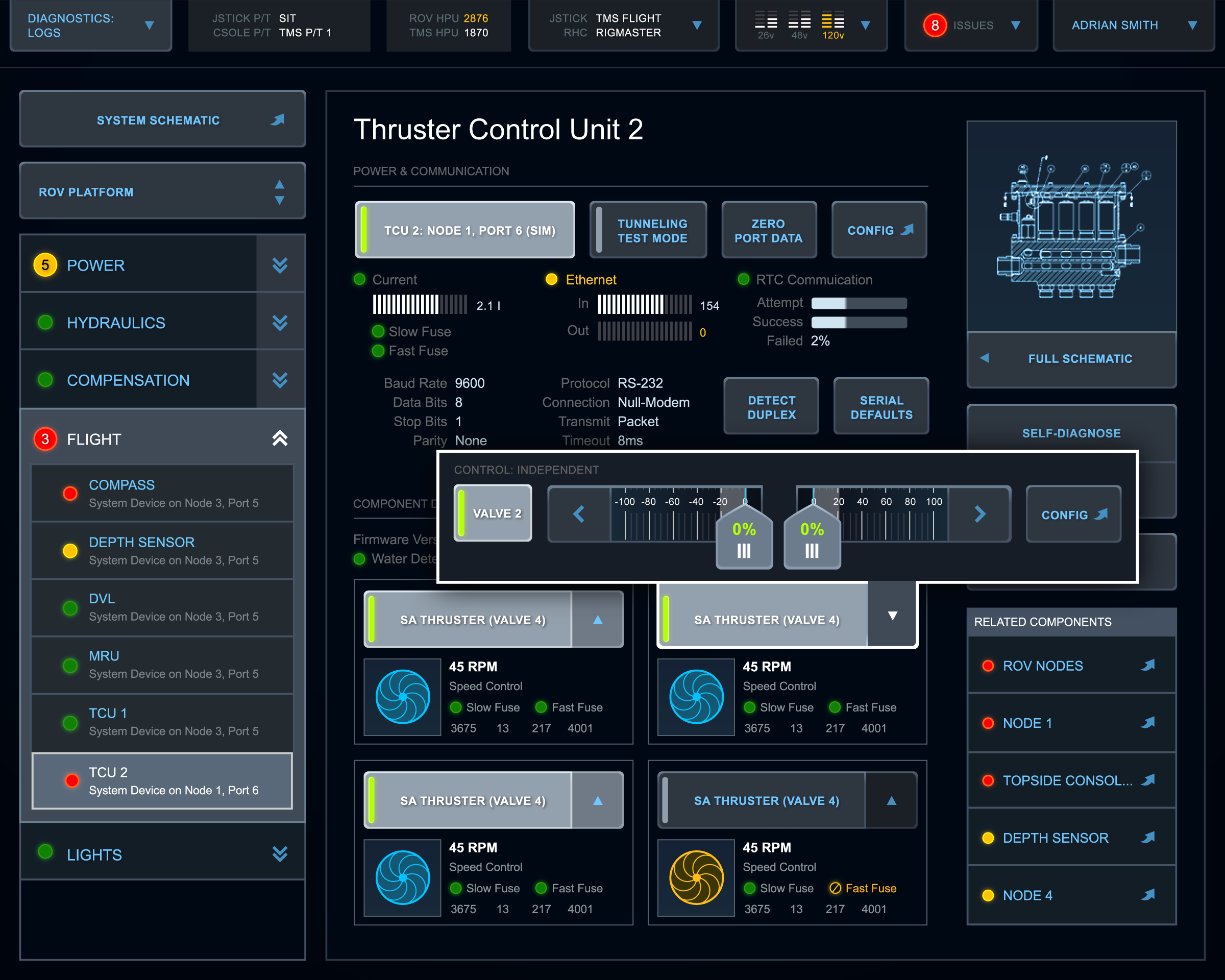Screen dimensions: 1225x980
Task: Open ROV NODES related component link arrow
Action: click(x=1148, y=665)
